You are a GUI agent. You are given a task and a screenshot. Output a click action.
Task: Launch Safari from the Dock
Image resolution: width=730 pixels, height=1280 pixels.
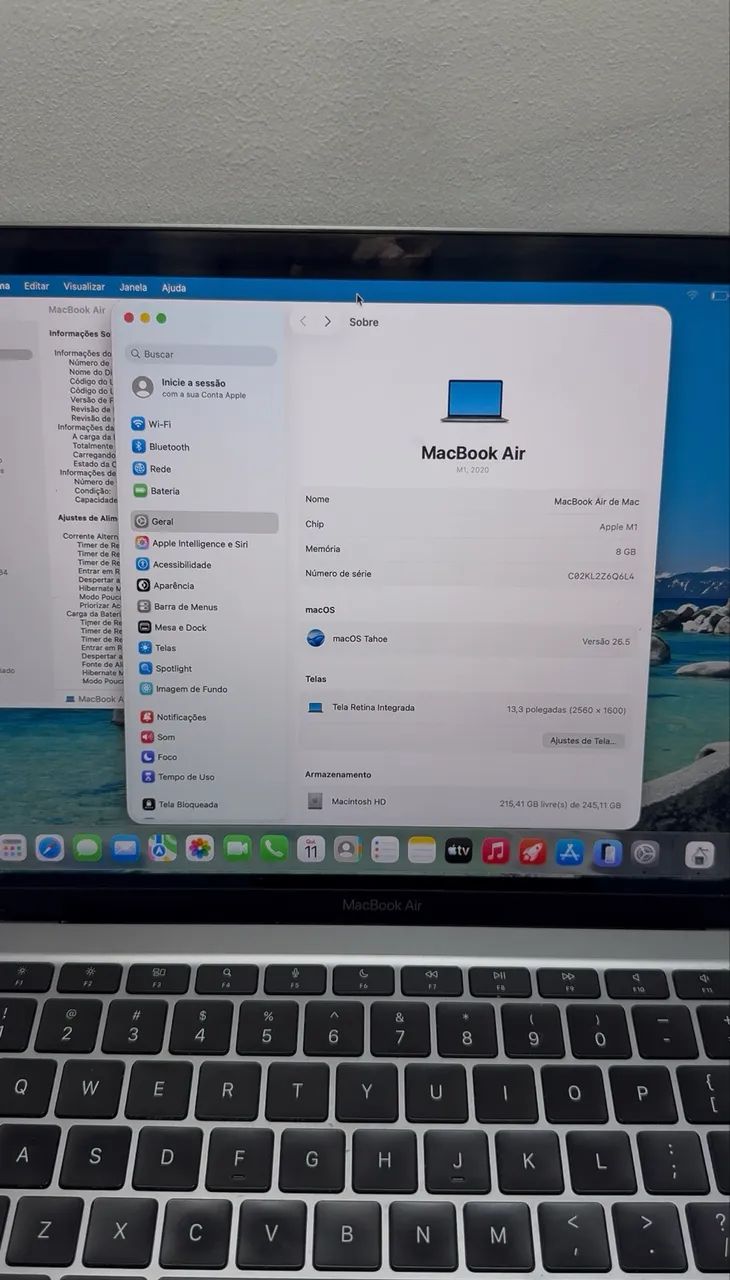click(50, 849)
